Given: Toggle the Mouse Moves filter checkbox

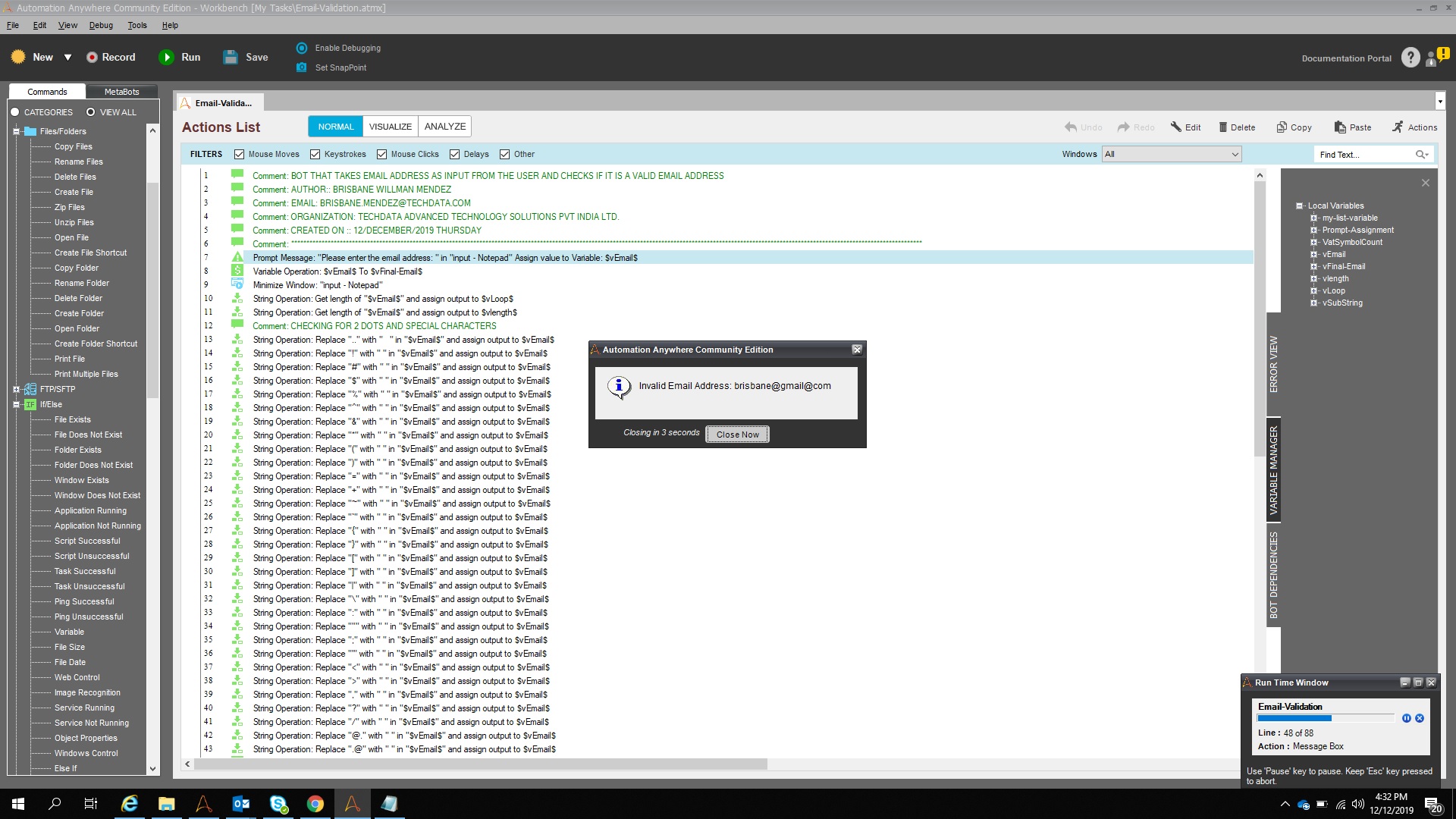Looking at the screenshot, I should coord(239,154).
